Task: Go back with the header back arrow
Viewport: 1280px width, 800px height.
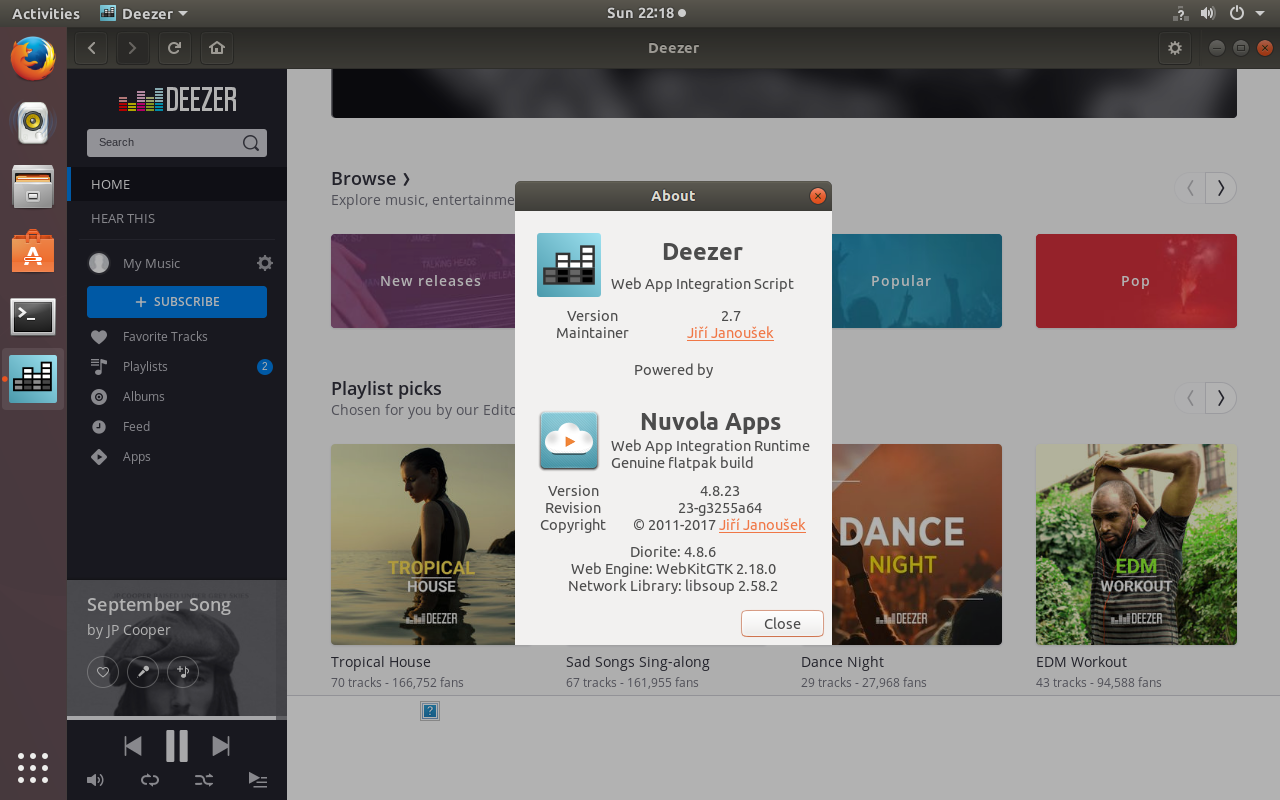Action: (x=91, y=48)
